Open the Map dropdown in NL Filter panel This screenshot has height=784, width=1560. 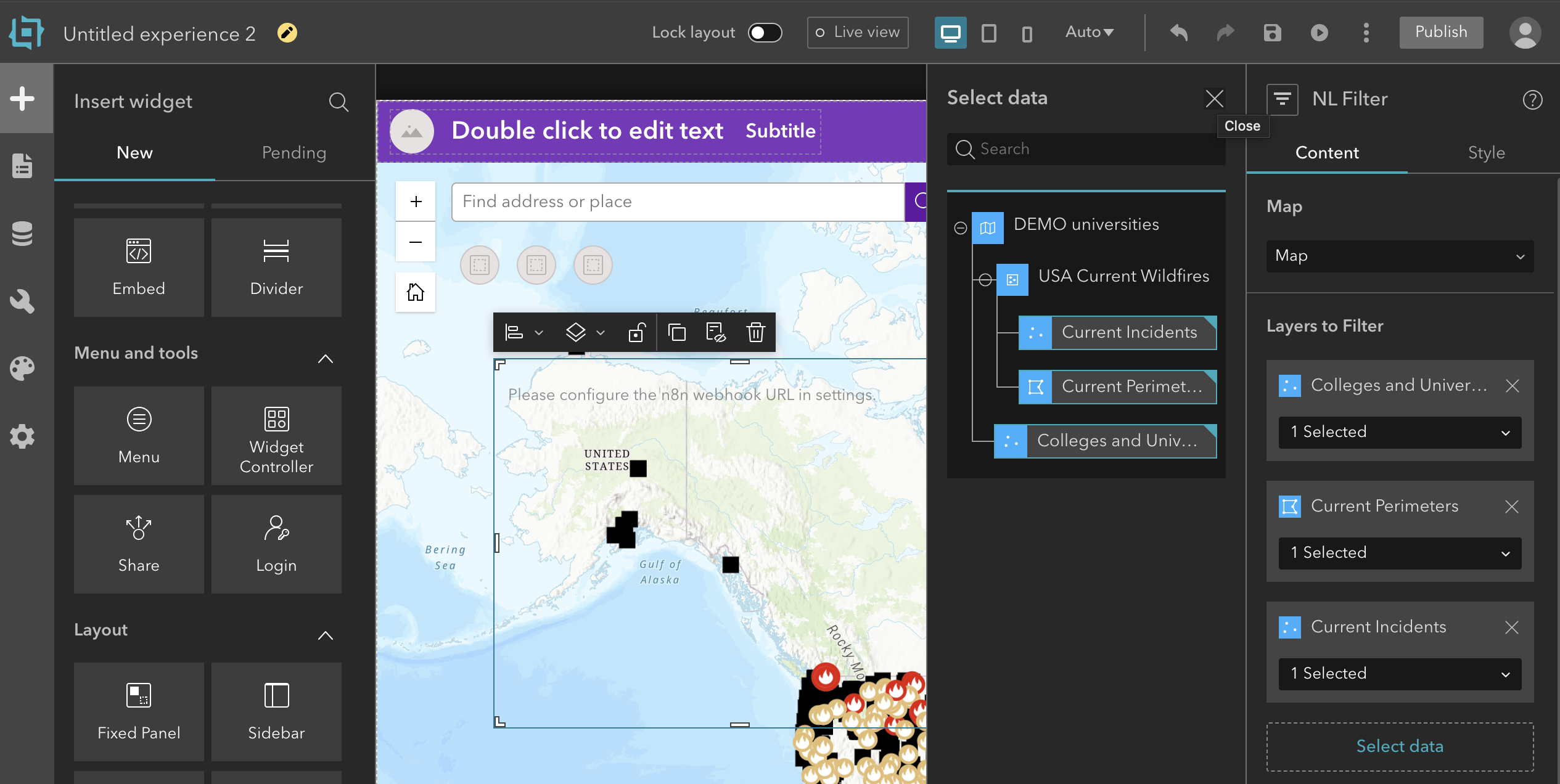point(1399,256)
